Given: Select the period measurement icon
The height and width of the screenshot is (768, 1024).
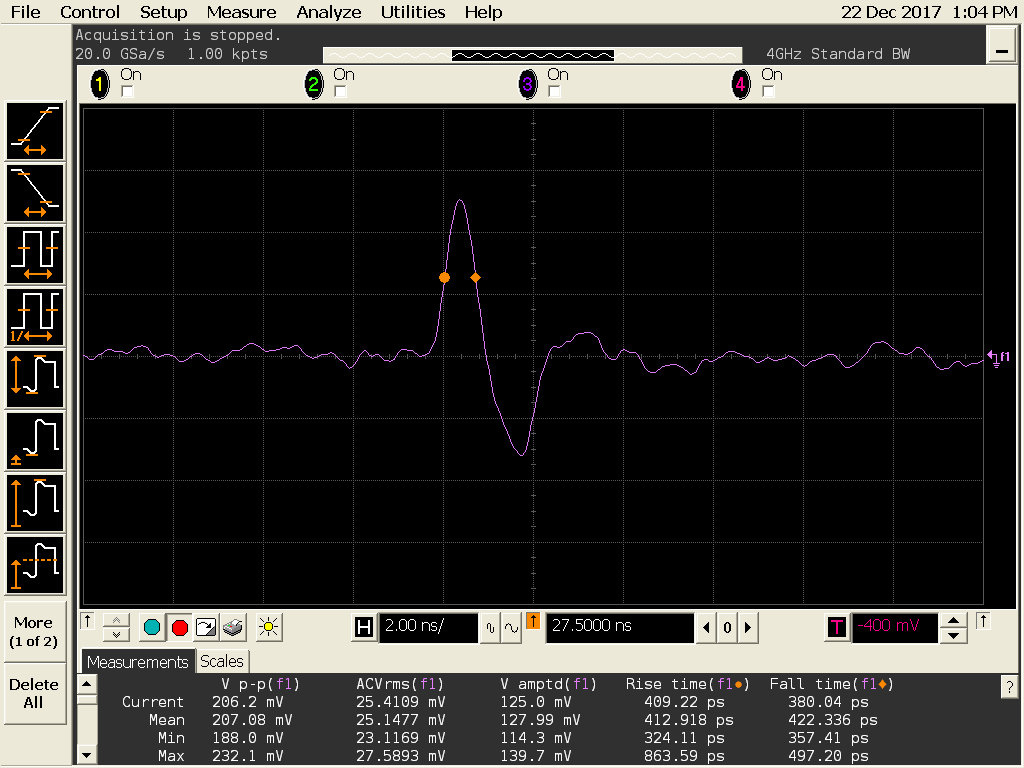Looking at the screenshot, I should click(x=35, y=255).
